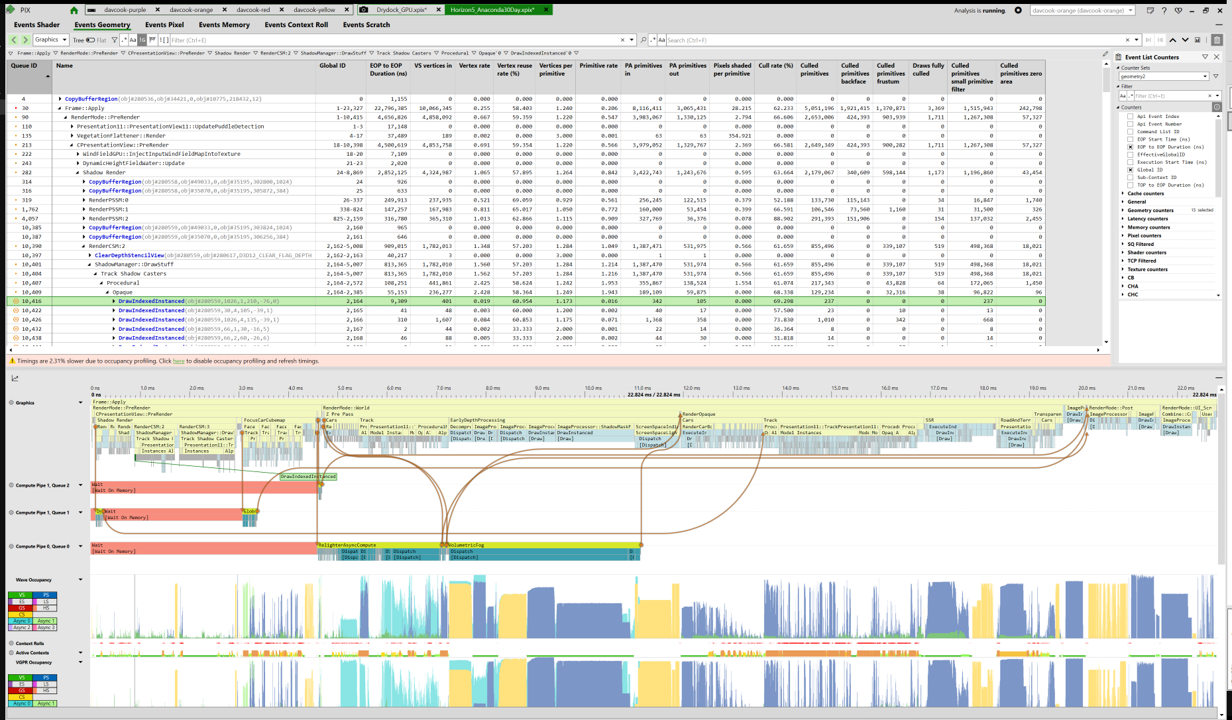Click 'here' link to disable occupancy profiling
Screen dimensions: 1232x720
point(178,361)
